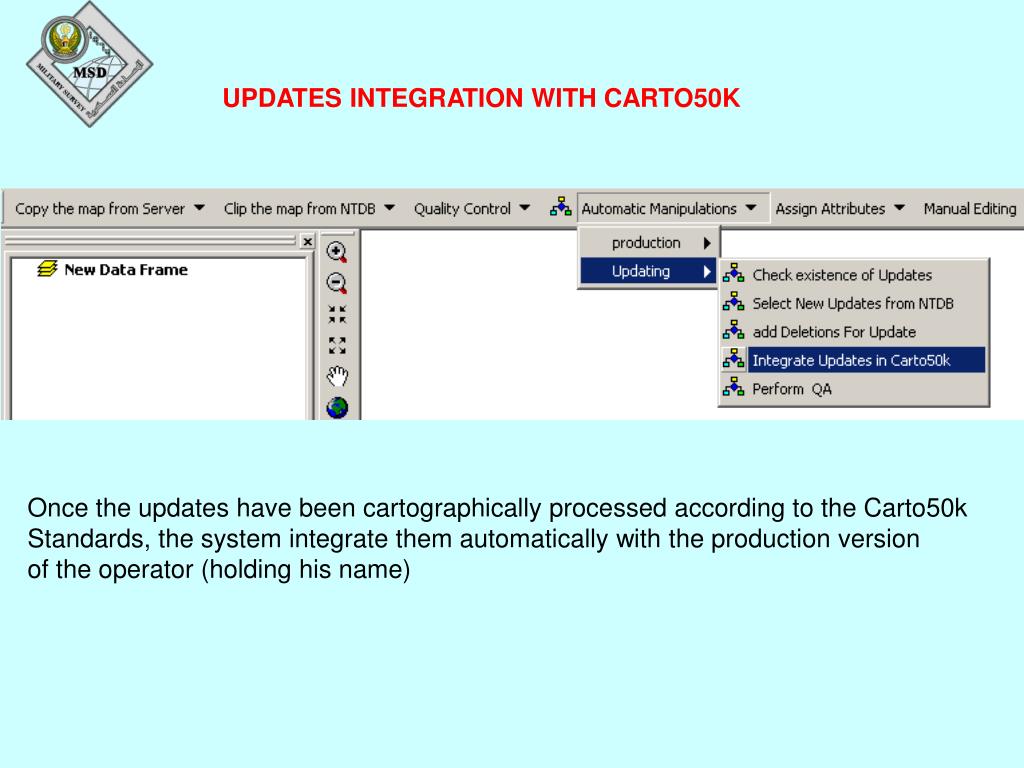Click the MSD Military Survey logo
The image size is (1024, 768).
click(x=89, y=64)
